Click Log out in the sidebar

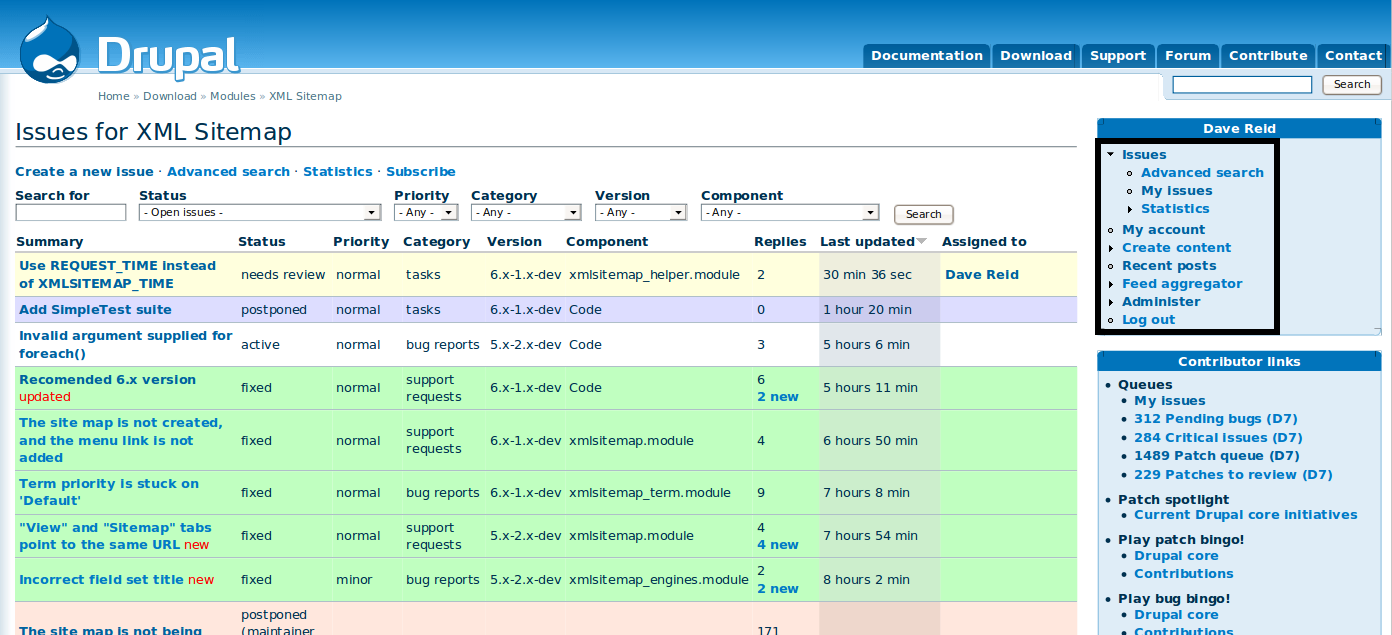point(1148,320)
